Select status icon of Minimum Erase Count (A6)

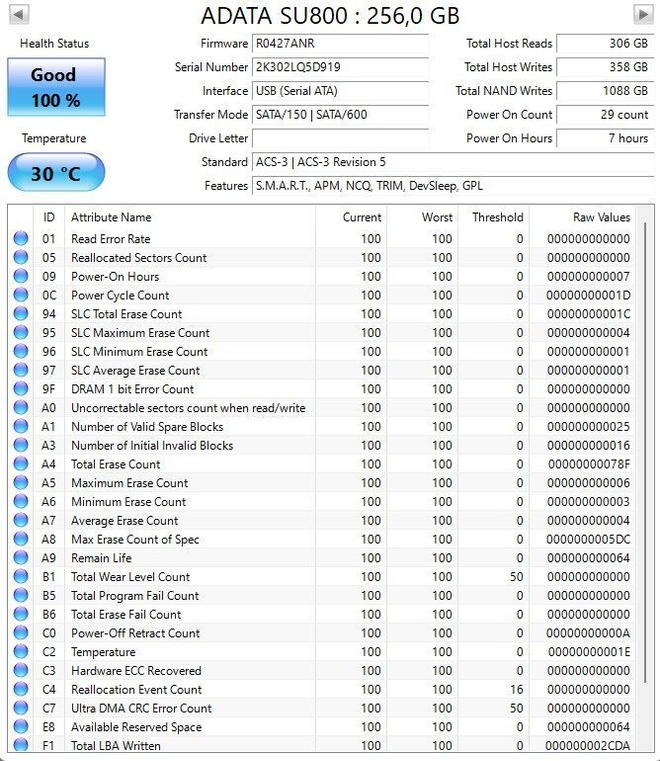[21, 501]
